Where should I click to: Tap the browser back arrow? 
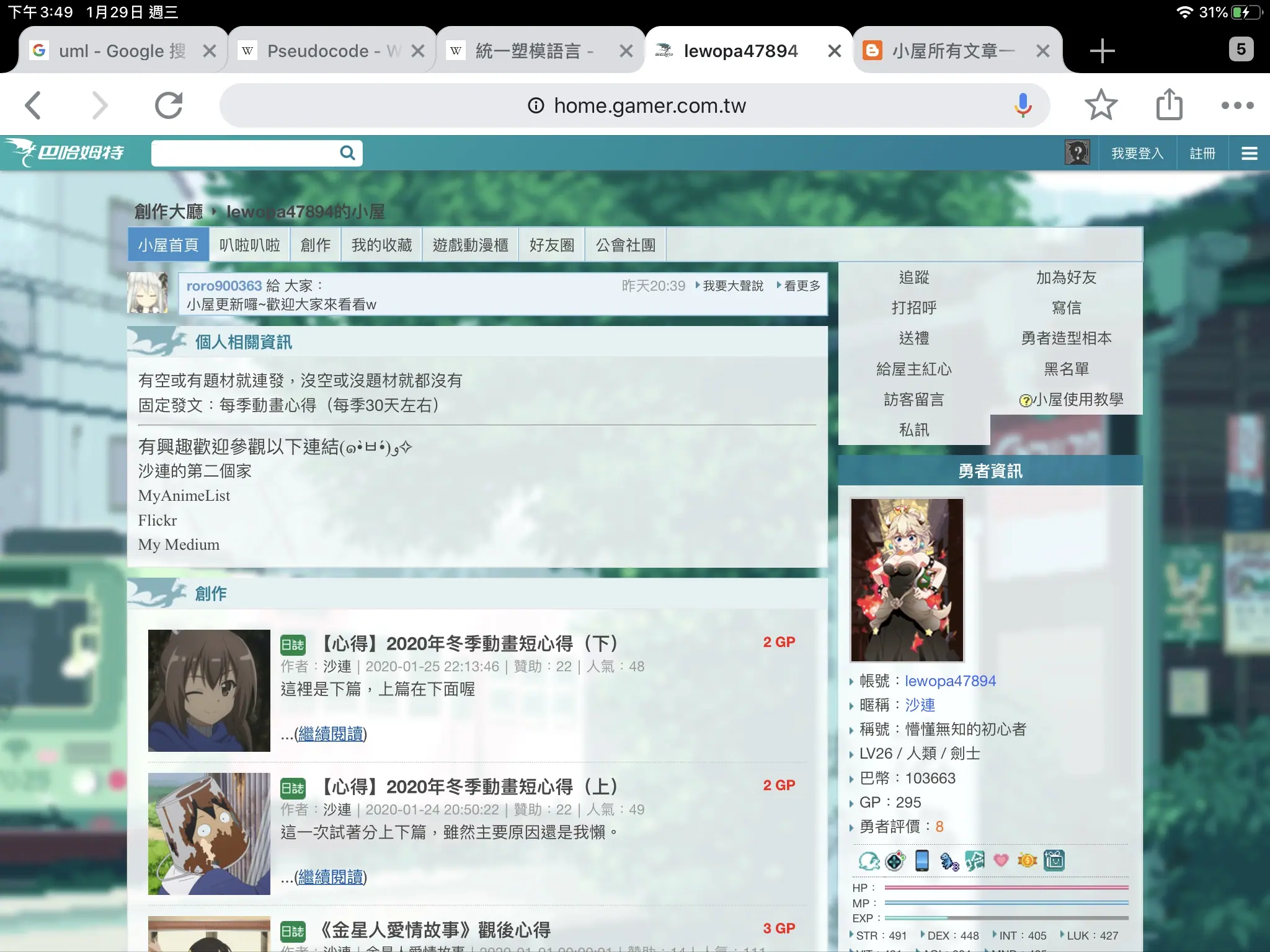pyautogui.click(x=33, y=105)
